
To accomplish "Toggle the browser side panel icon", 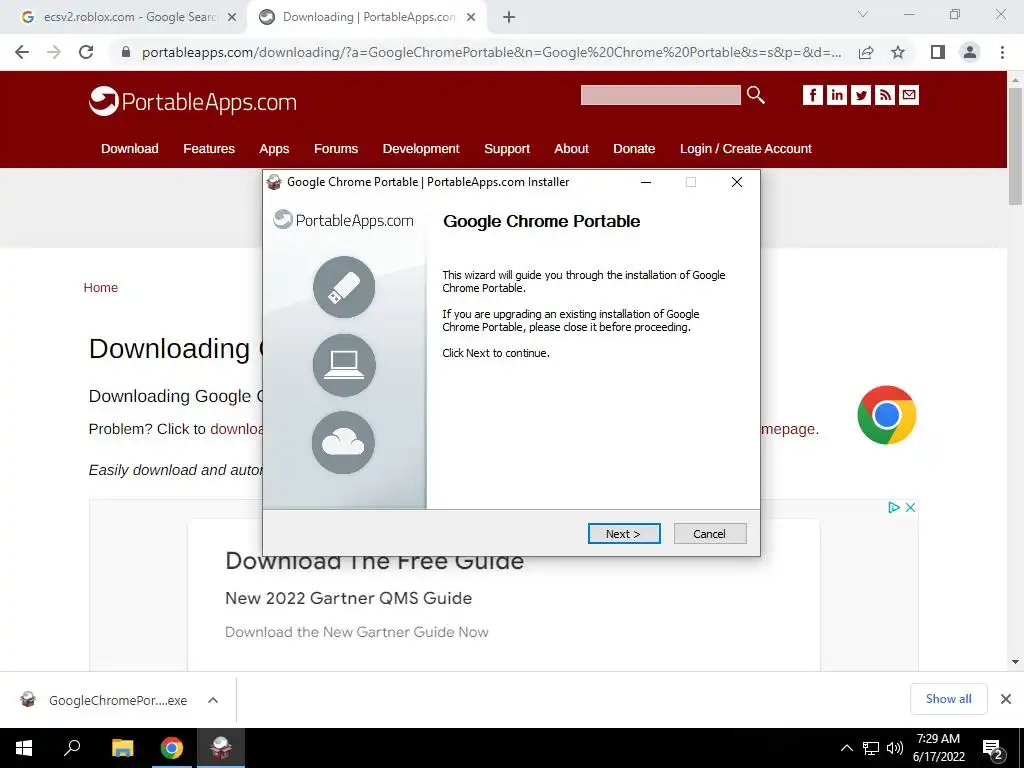I will tap(938, 52).
